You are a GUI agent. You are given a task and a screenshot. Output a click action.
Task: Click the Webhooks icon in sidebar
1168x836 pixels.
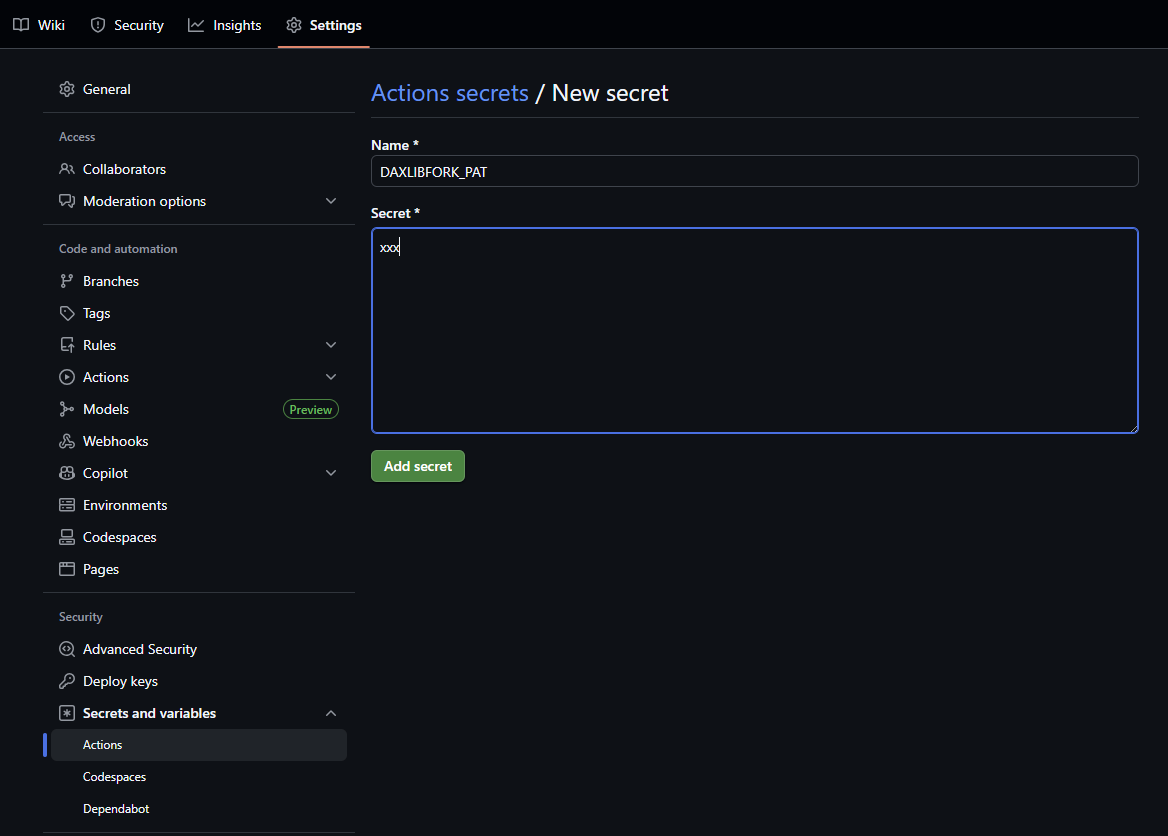click(x=67, y=441)
